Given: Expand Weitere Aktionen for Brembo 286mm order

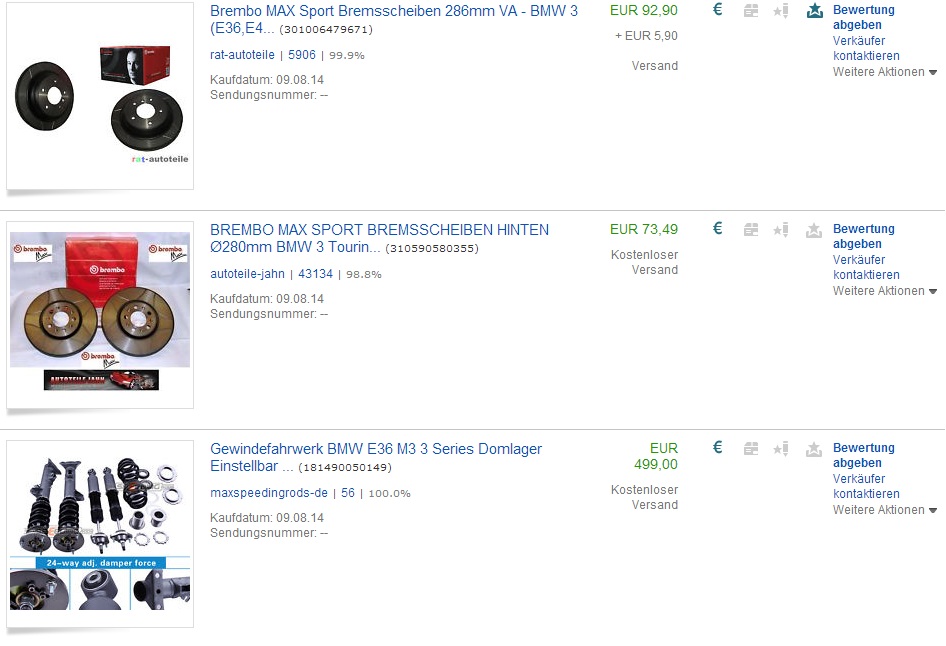Looking at the screenshot, I should click(x=884, y=72).
